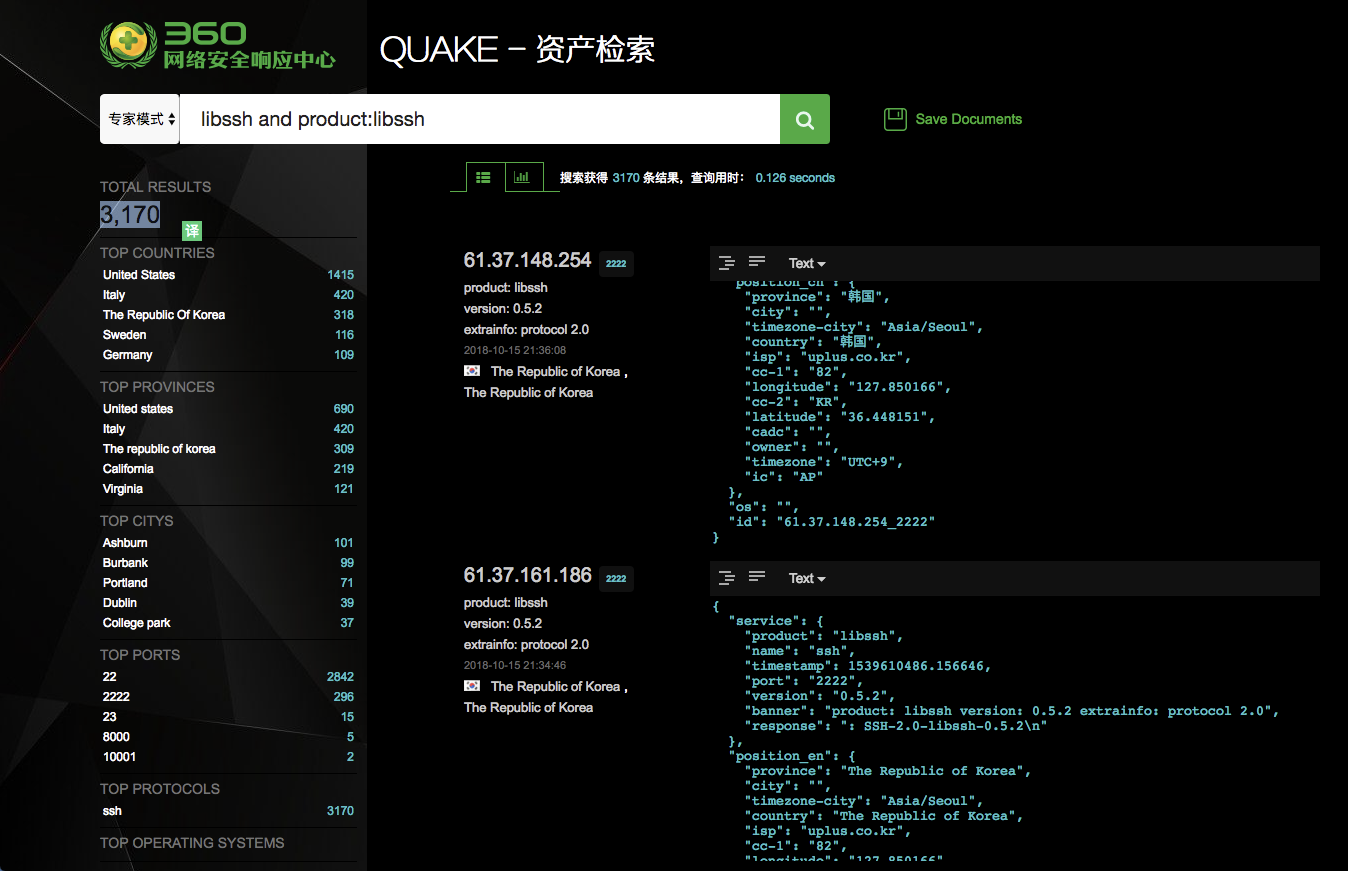Open the Text mode dropdown for 61.37.161.186
Screen dimensions: 1348x871
coord(807,579)
